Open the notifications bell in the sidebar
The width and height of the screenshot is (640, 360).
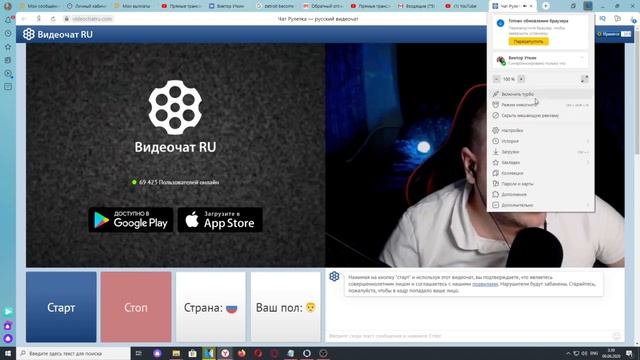coord(8,20)
